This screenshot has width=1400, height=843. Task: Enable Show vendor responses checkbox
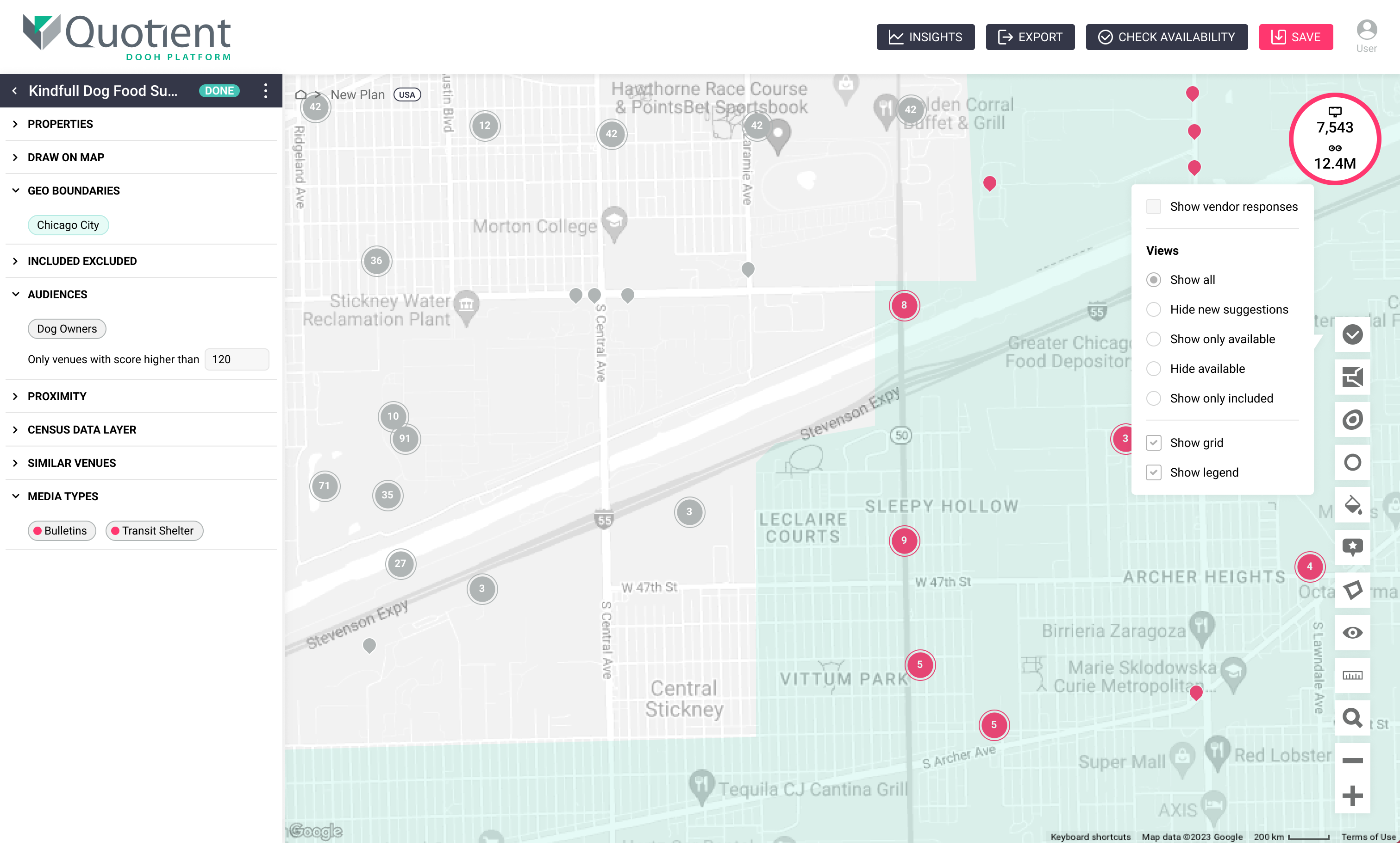coord(1153,206)
